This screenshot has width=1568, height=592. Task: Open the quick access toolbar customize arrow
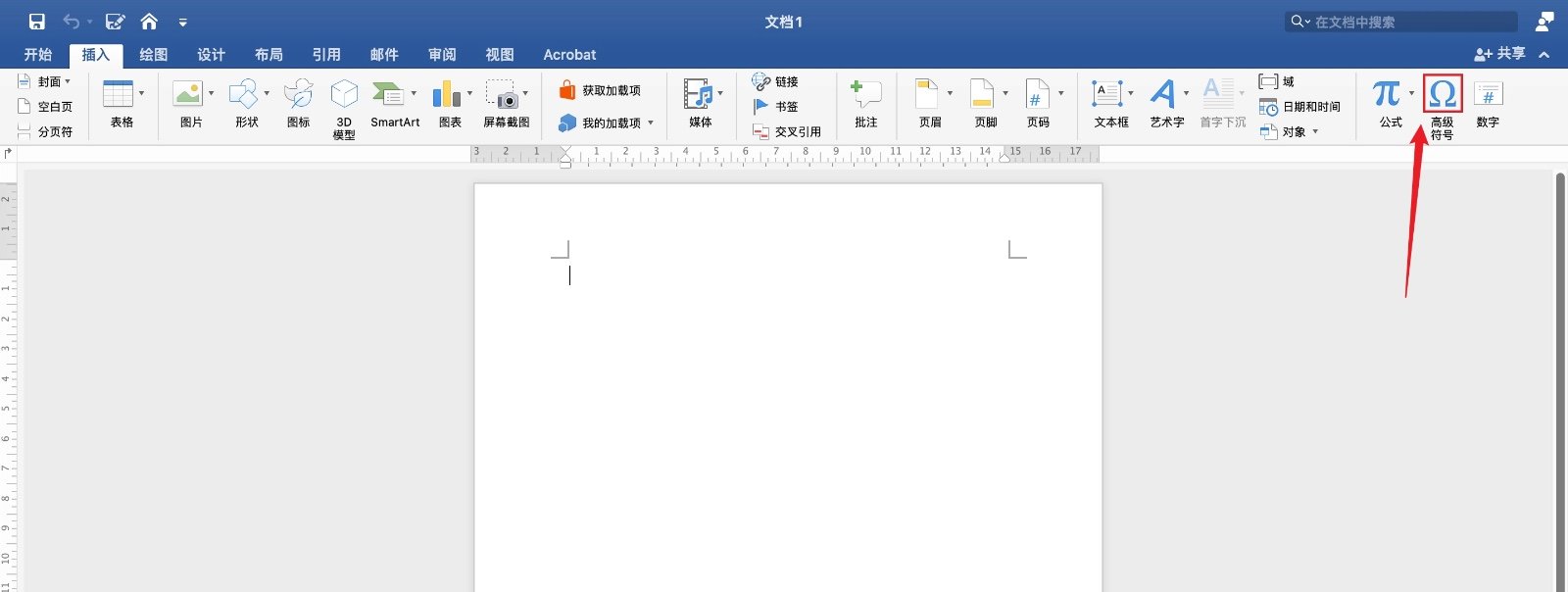(182, 22)
